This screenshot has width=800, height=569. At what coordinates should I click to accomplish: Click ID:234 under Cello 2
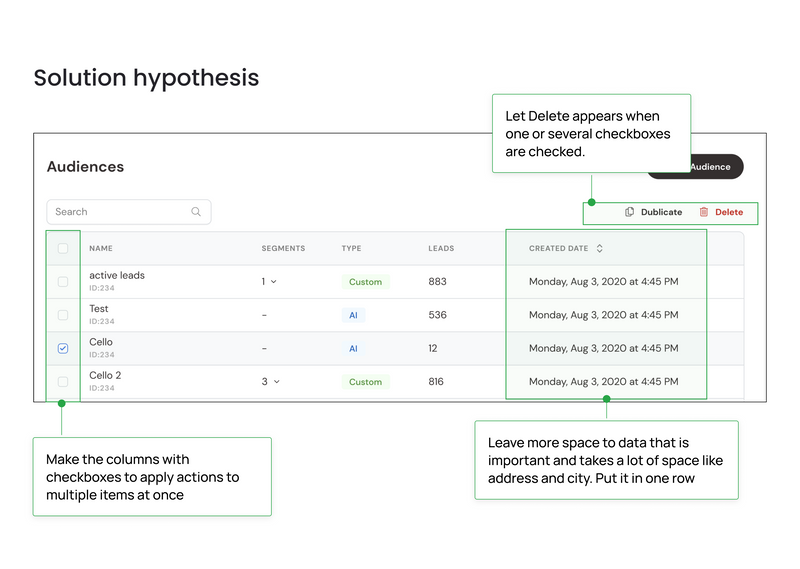(102, 388)
